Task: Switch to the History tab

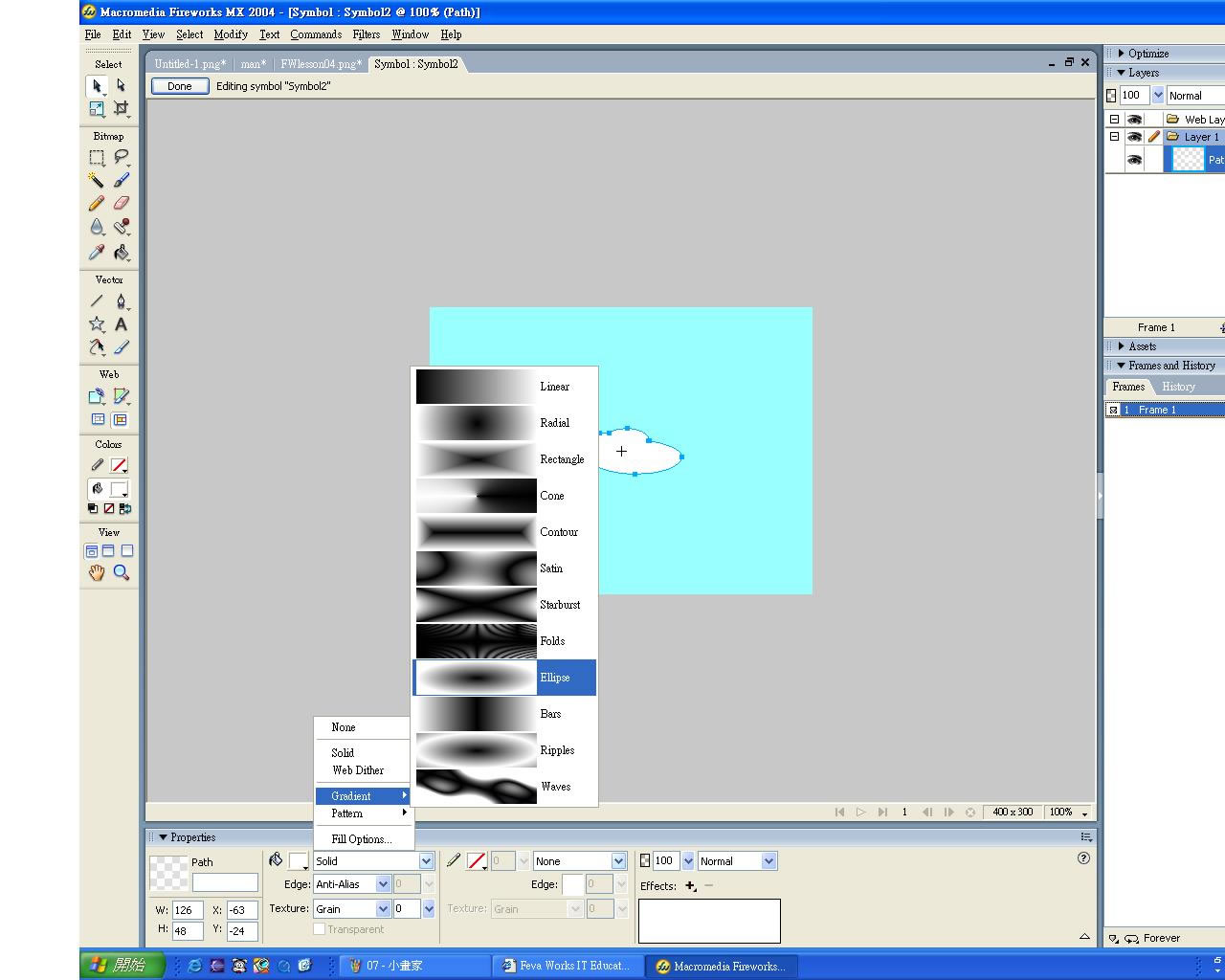Action: click(1178, 387)
